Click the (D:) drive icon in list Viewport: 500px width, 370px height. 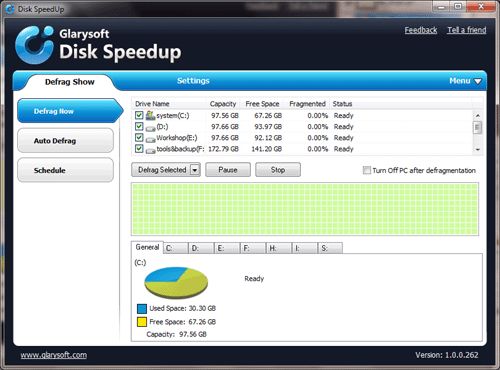tap(151, 128)
